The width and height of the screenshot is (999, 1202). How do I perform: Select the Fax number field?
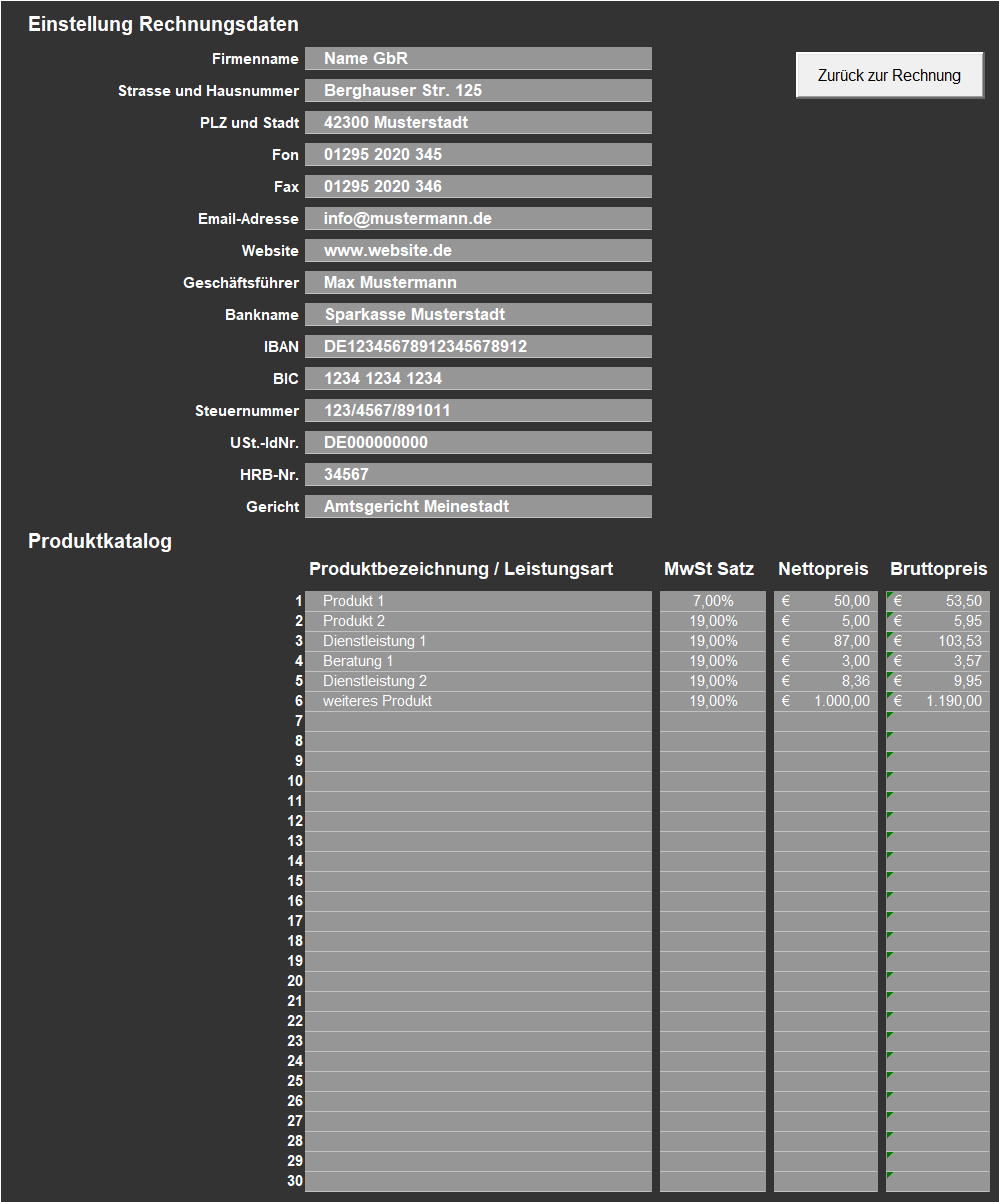tap(478, 187)
